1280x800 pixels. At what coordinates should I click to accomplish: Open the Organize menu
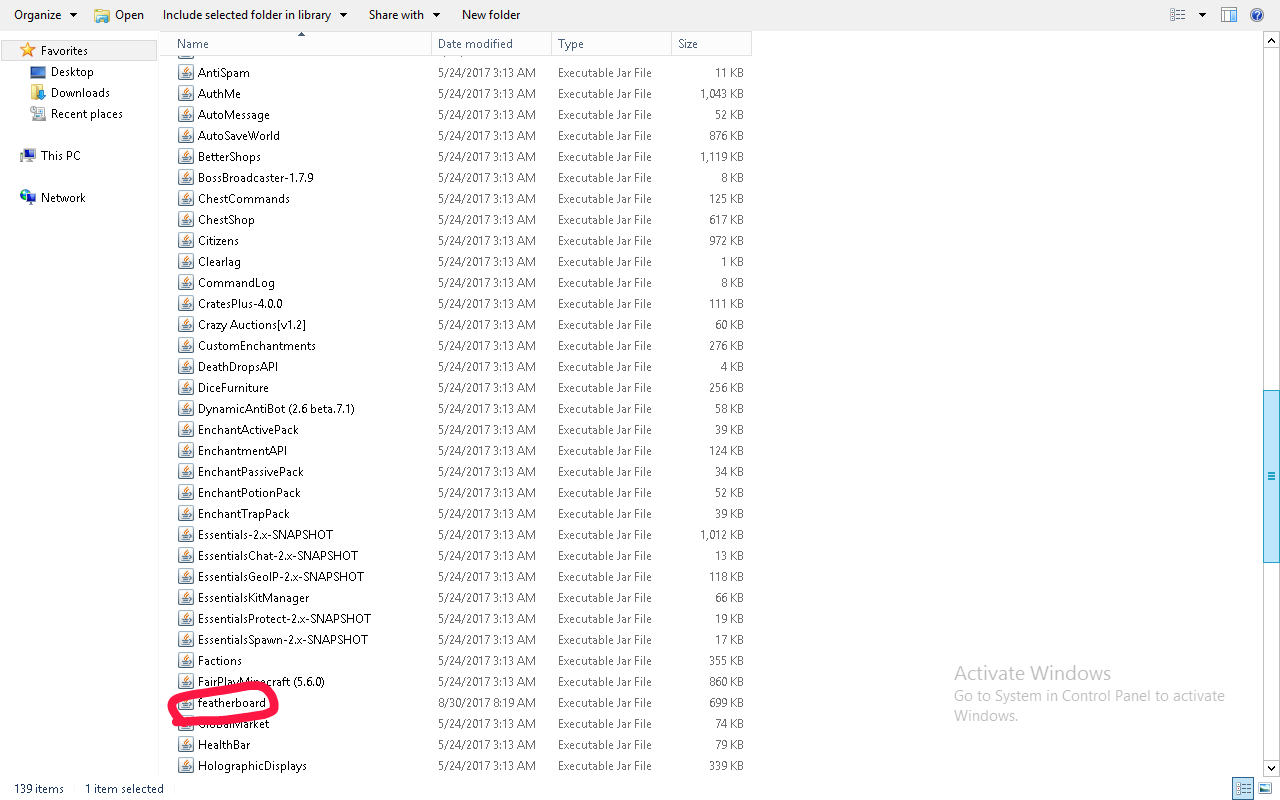(x=45, y=15)
